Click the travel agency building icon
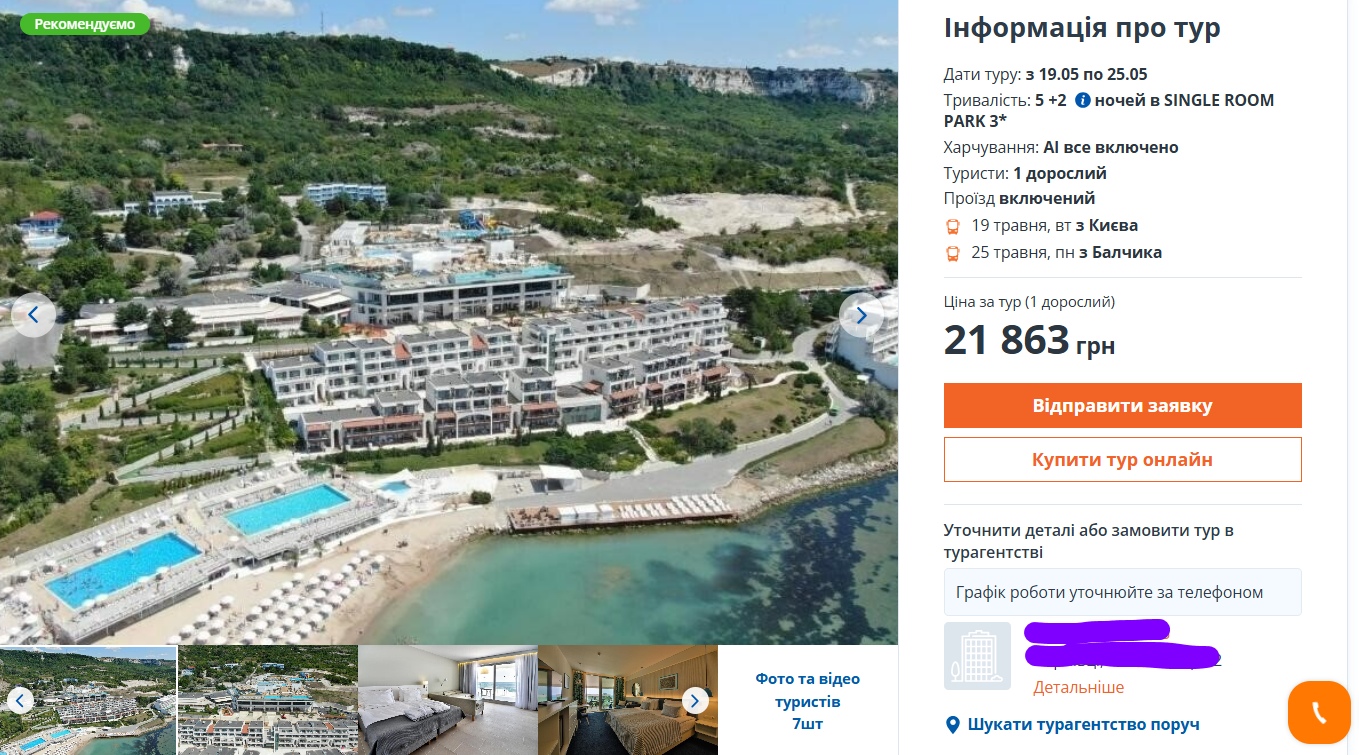Screen dimensions: 1359x755 point(977,656)
